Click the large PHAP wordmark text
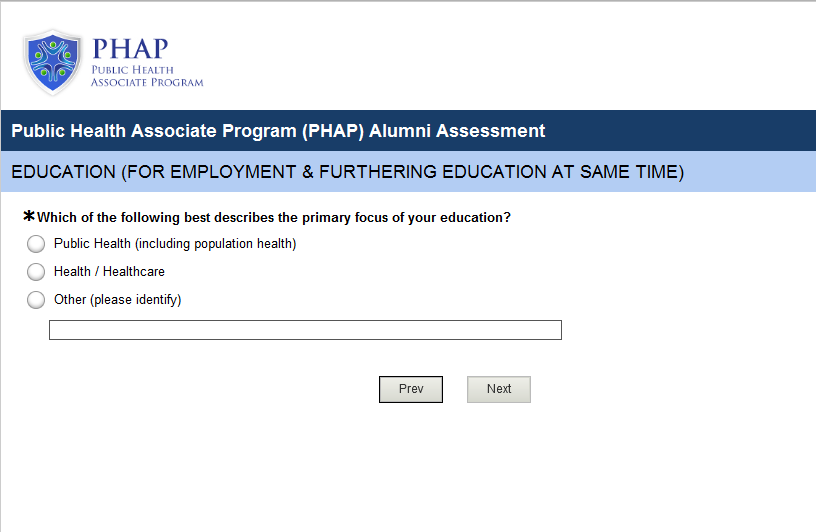The height and width of the screenshot is (532, 816). tap(129, 49)
